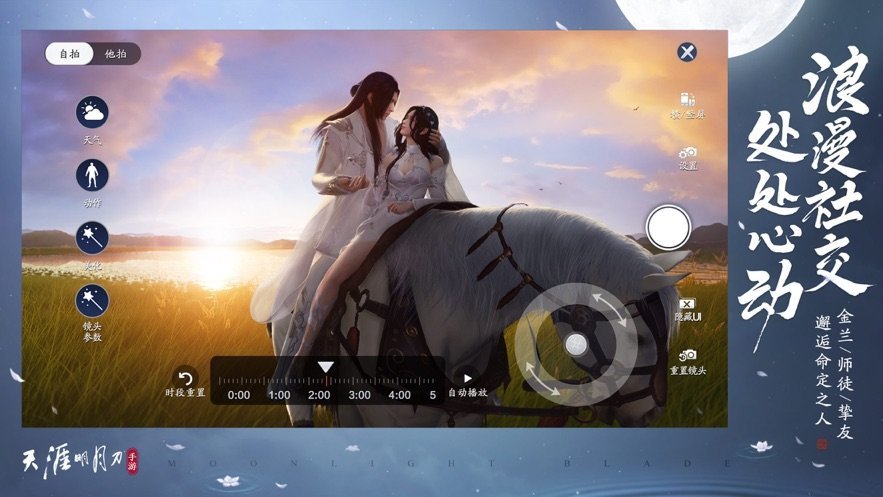883x497 pixels.
Task: Click the 时段重置 time reset icon
Action: pos(186,377)
